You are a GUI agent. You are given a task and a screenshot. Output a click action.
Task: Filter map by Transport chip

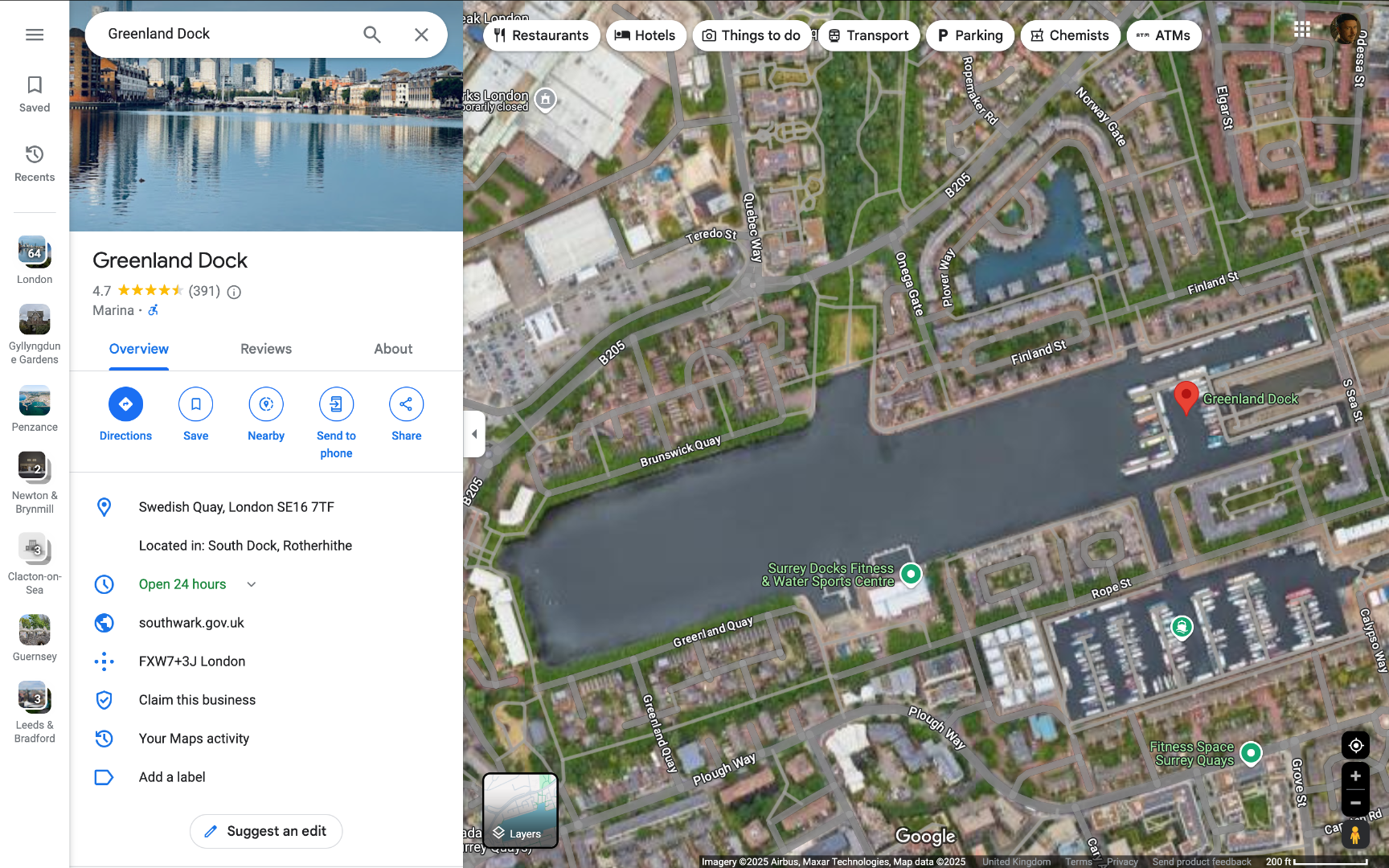click(869, 35)
